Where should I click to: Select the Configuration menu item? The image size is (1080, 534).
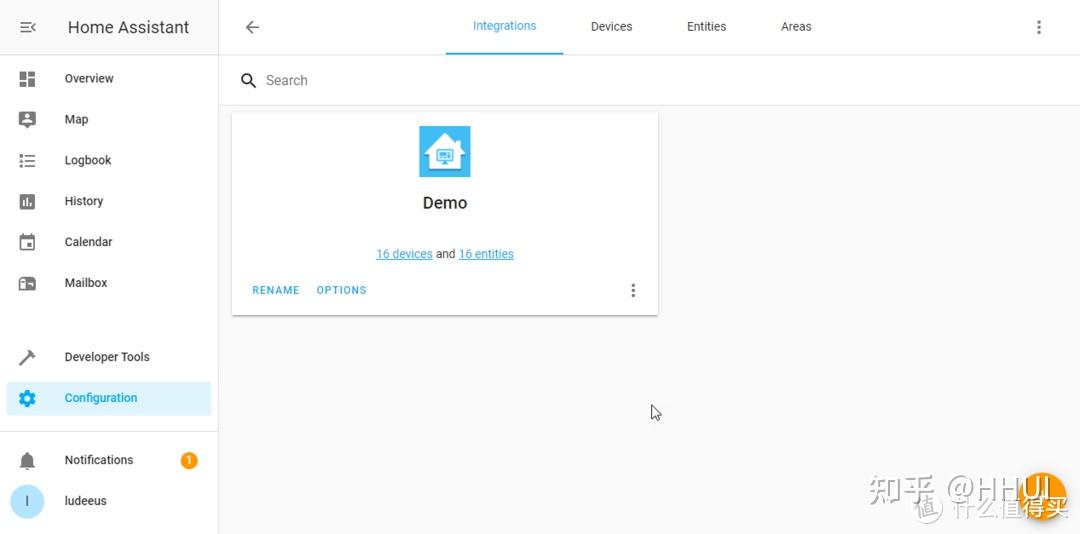(x=109, y=398)
